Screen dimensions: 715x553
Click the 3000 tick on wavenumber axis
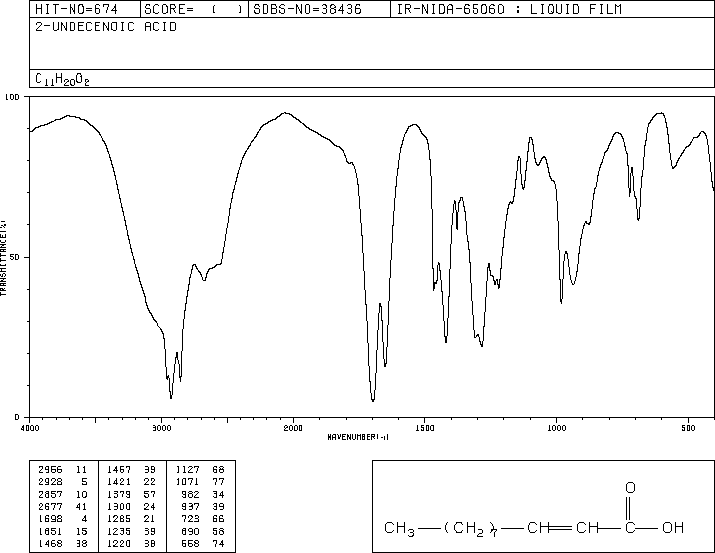(x=161, y=428)
